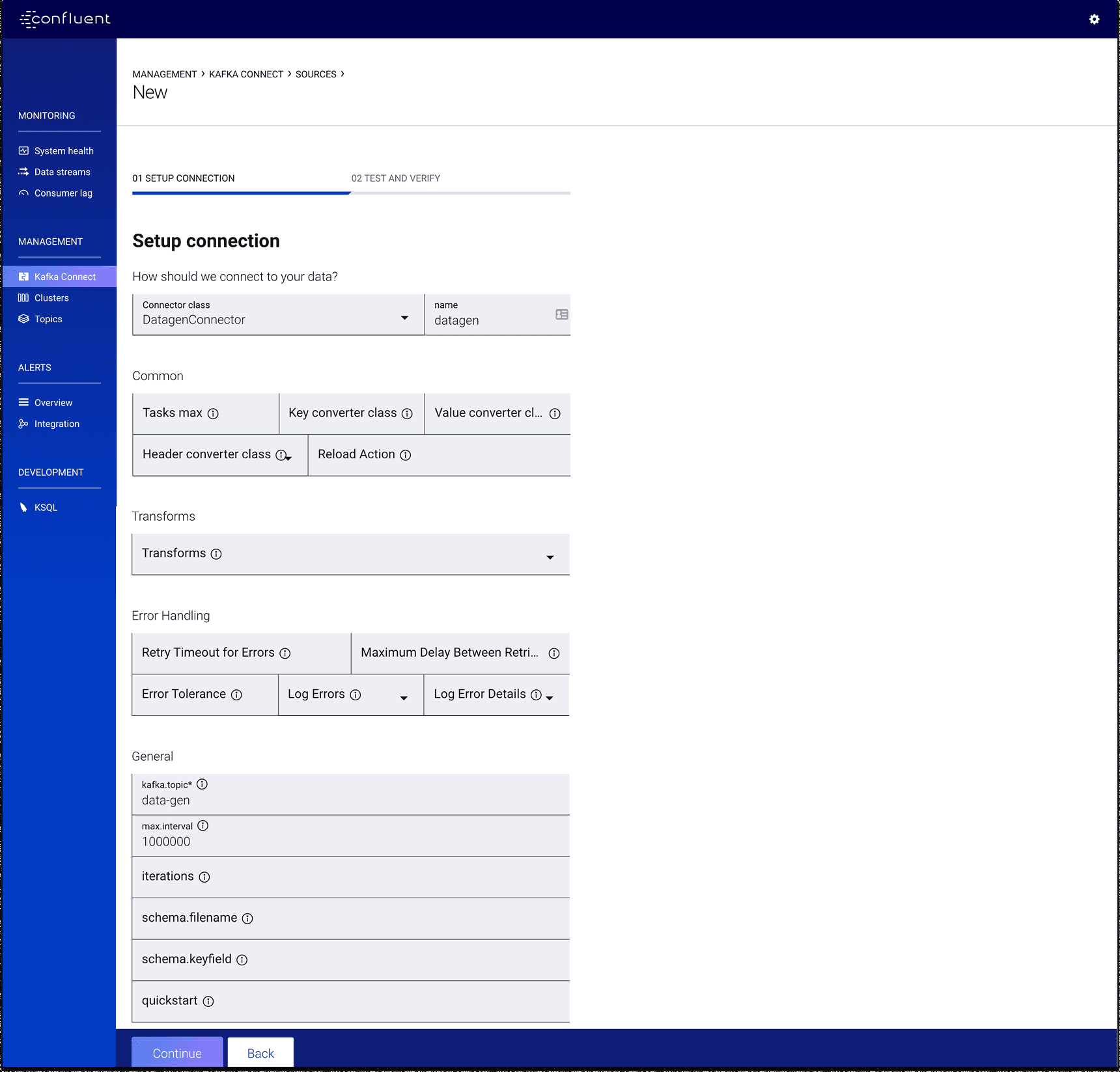
Task: Click the Back button
Action: point(260,1052)
